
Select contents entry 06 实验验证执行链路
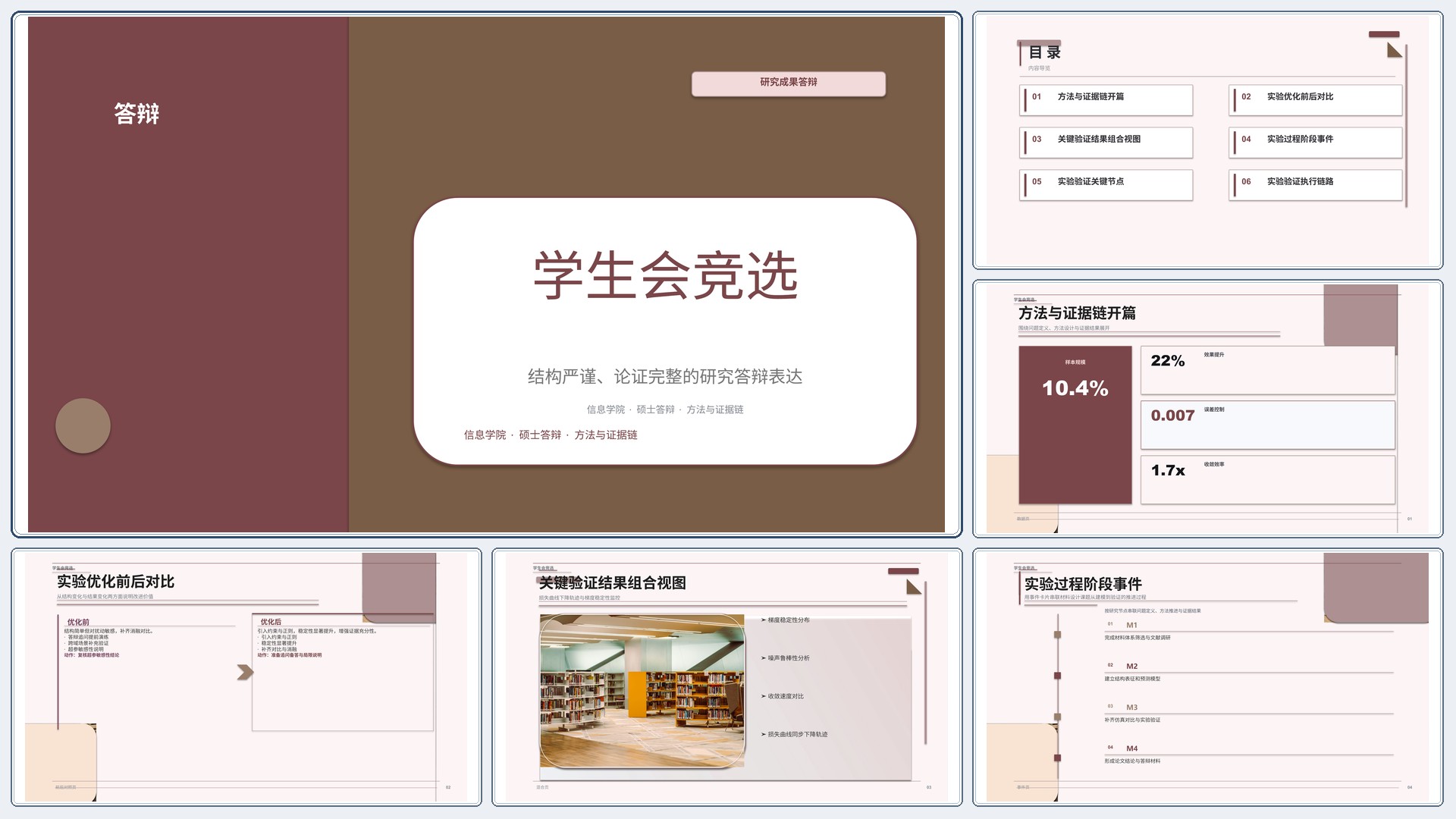pyautogui.click(x=1316, y=185)
